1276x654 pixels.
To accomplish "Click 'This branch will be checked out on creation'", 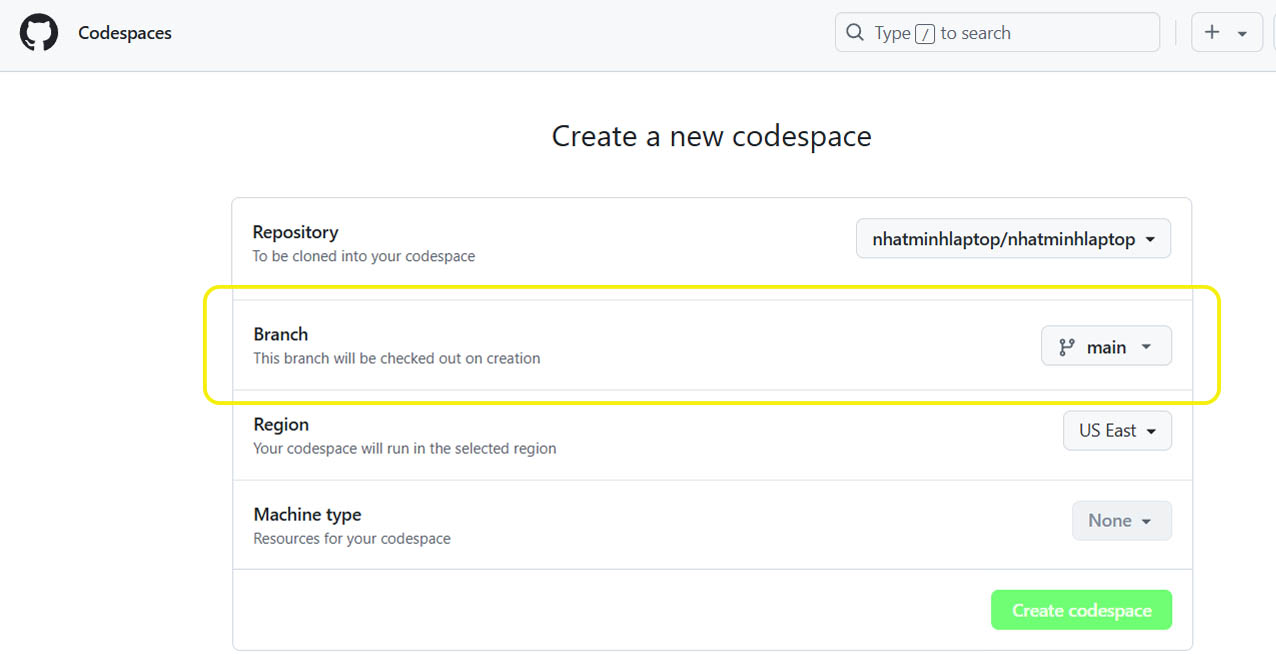I will pyautogui.click(x=396, y=358).
